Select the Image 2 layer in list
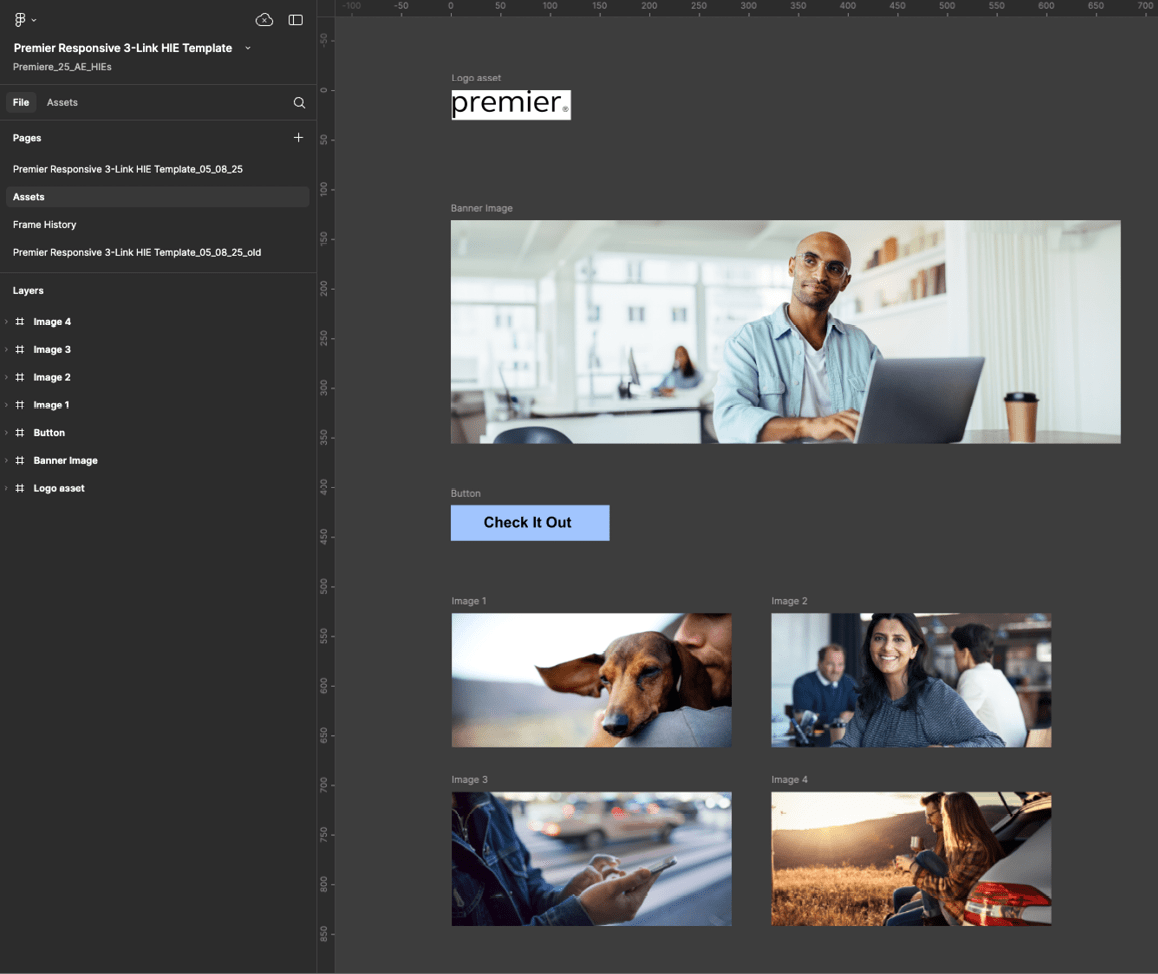 click(52, 378)
